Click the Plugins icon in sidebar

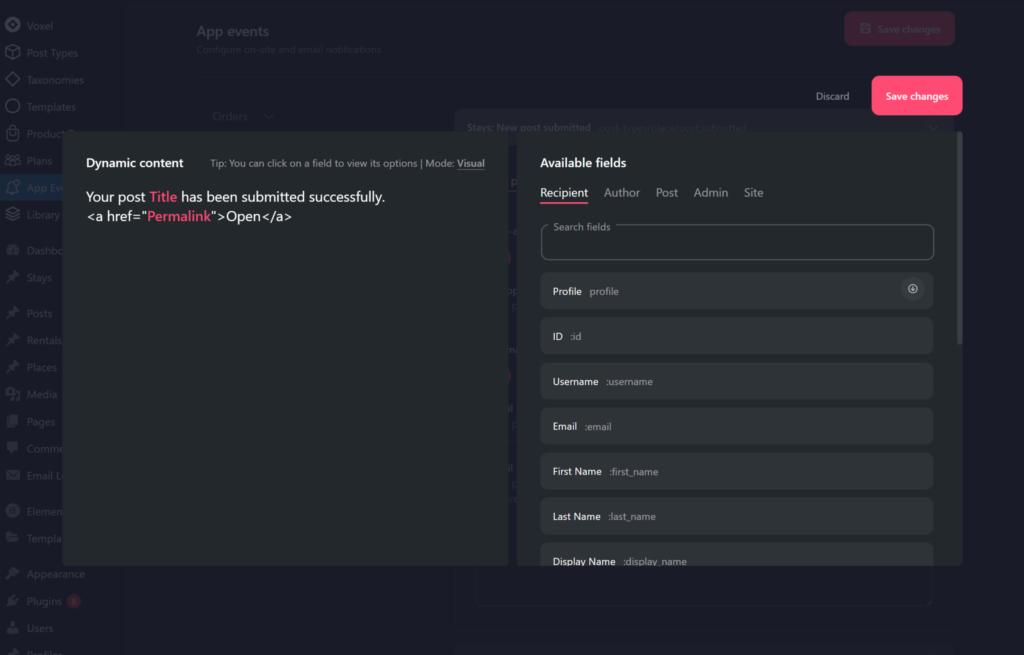point(12,601)
